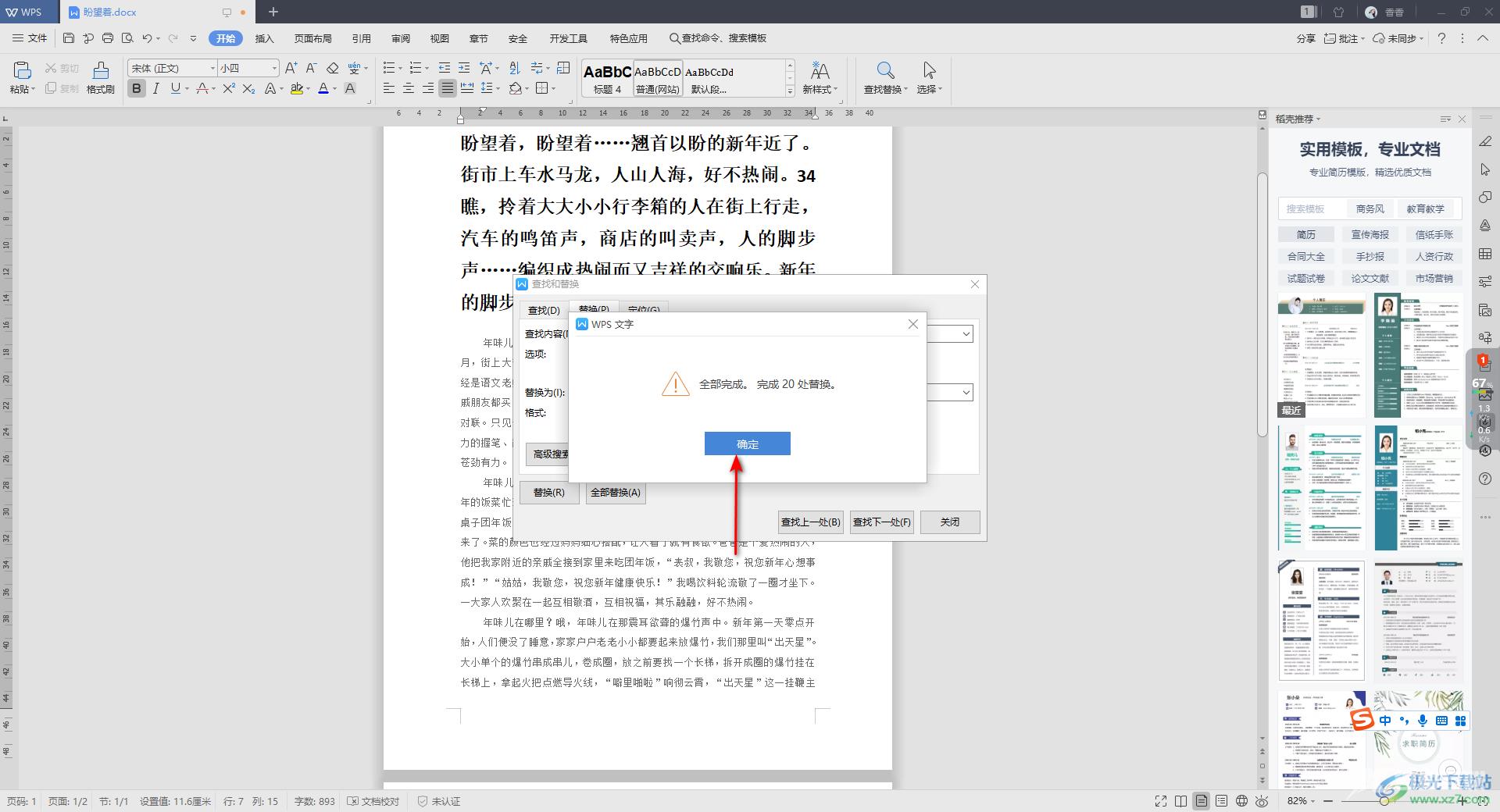Apply yellow text highlight color

pyautogui.click(x=296, y=88)
